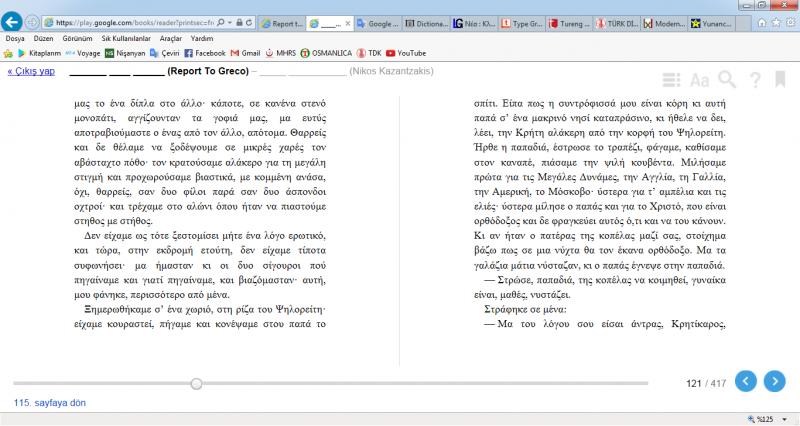Switch to the 'Dictiona...' tab
The width and height of the screenshot is (800, 426).
tap(427, 23)
